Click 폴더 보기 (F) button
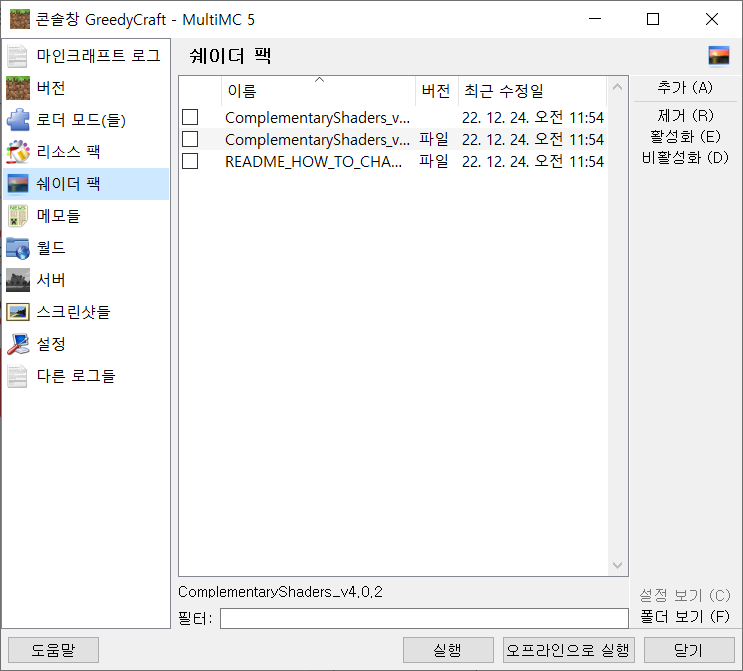 click(685, 617)
